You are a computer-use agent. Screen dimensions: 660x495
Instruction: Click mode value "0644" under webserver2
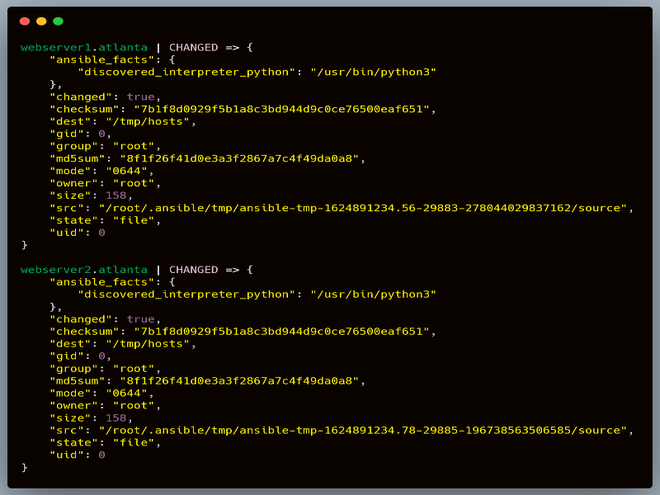(x=127, y=393)
